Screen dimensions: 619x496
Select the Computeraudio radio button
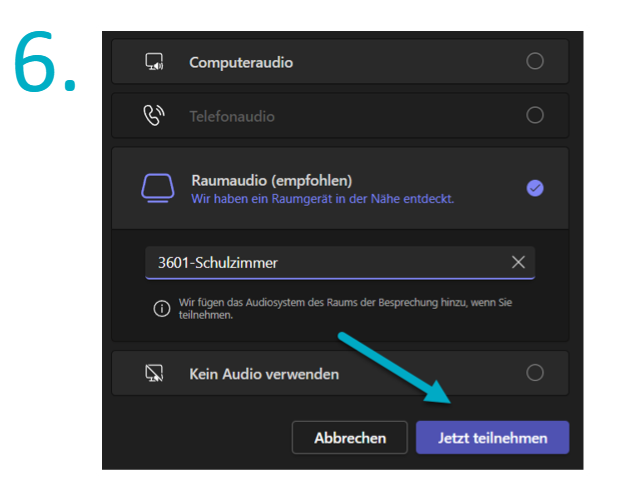click(x=535, y=61)
